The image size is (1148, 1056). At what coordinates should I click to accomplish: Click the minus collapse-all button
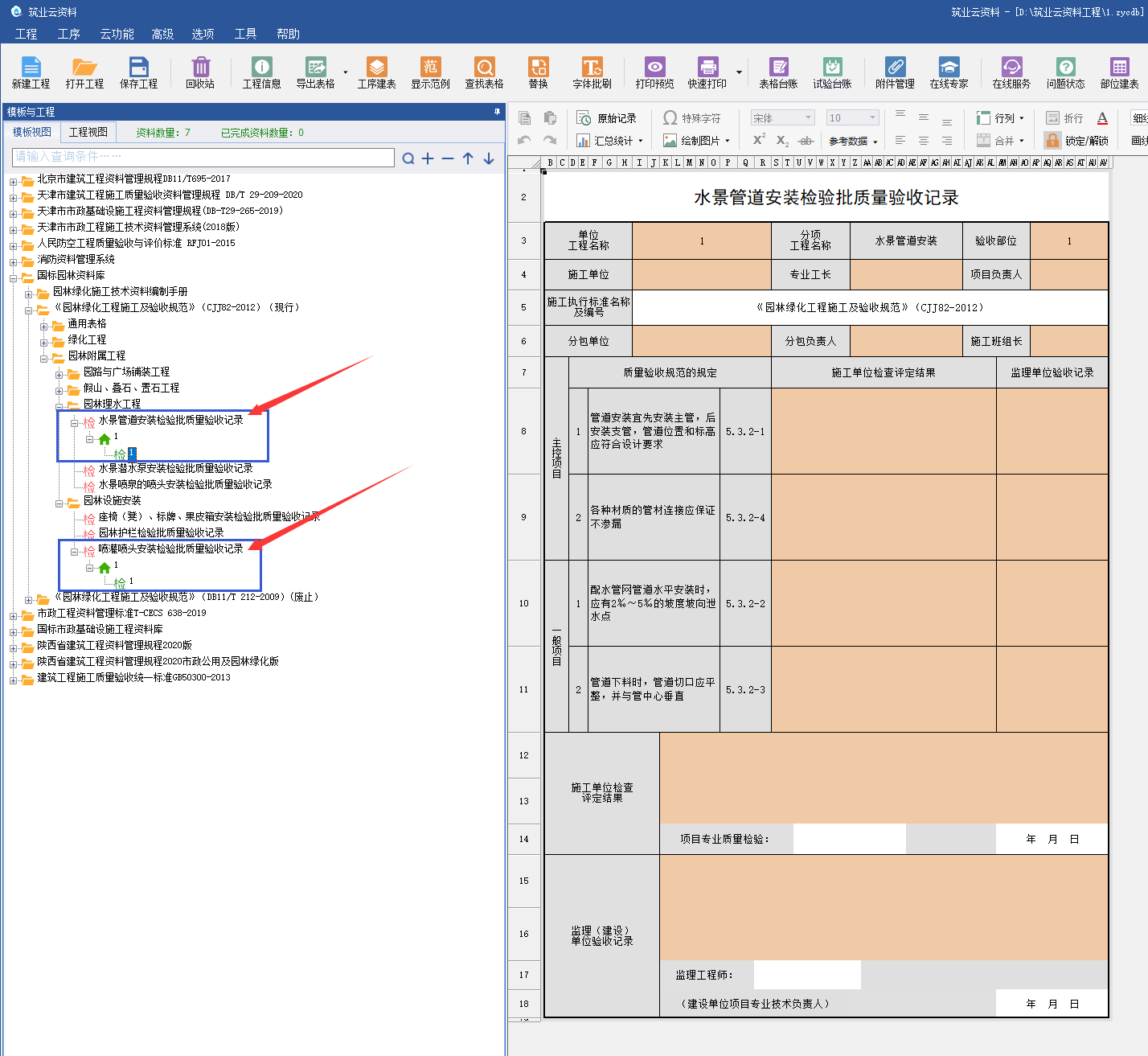coord(448,158)
